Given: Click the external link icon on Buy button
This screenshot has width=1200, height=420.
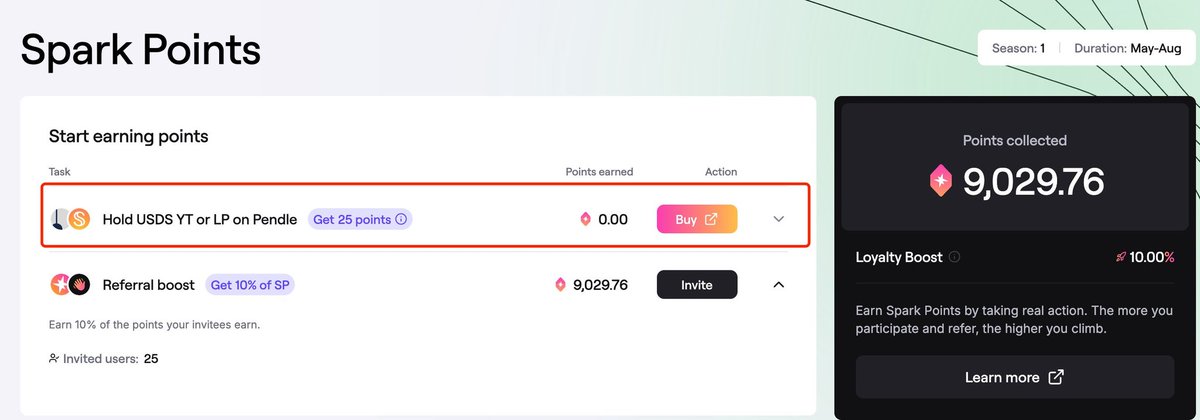Looking at the screenshot, I should [711, 219].
